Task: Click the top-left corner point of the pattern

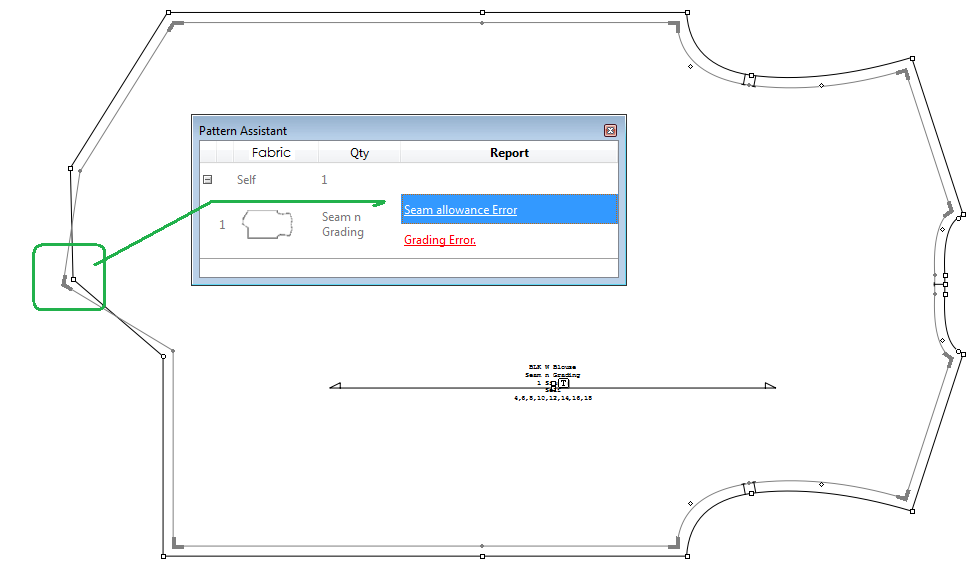Action: coord(168,14)
